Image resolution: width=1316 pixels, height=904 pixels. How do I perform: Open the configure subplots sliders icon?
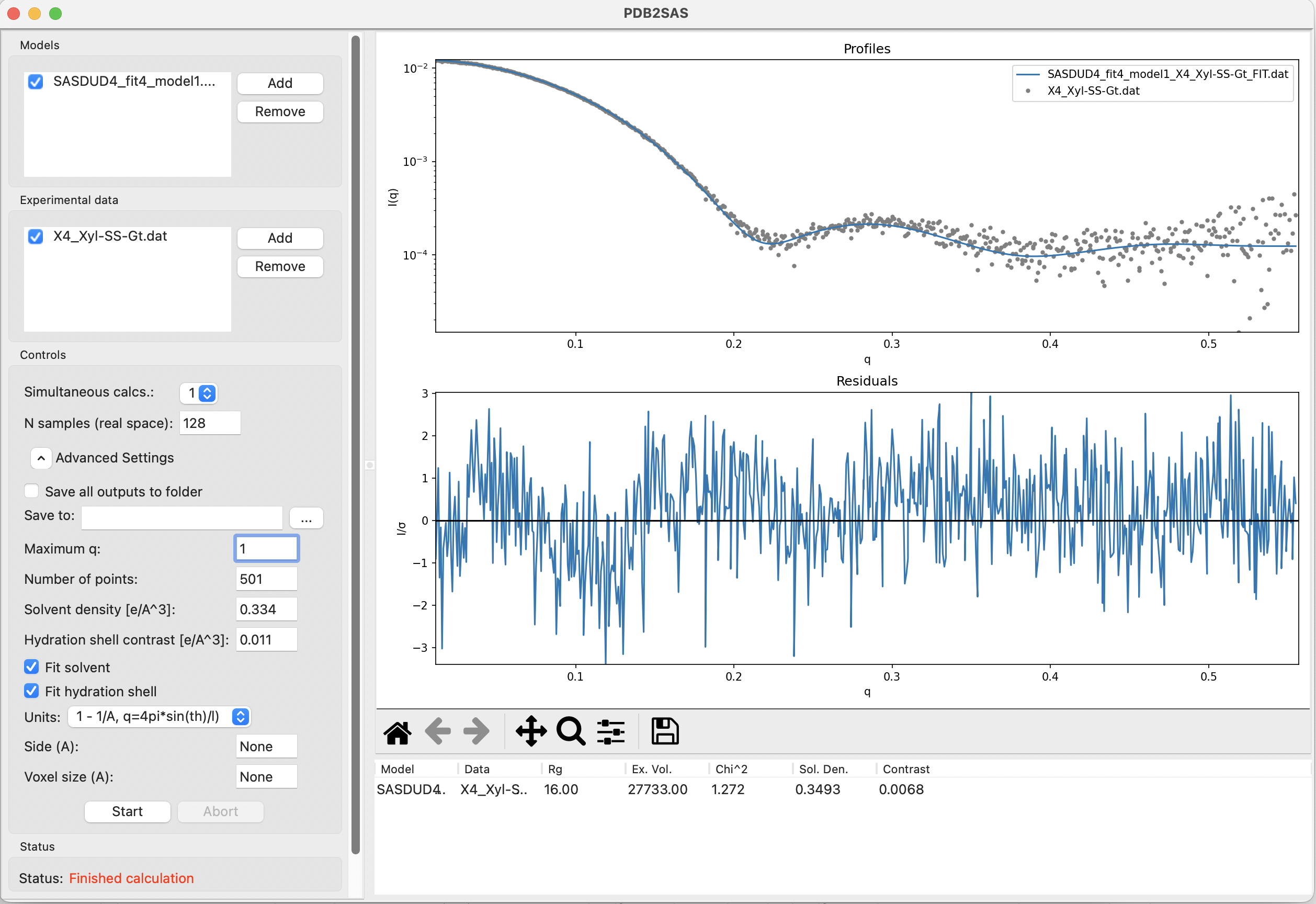pos(611,732)
